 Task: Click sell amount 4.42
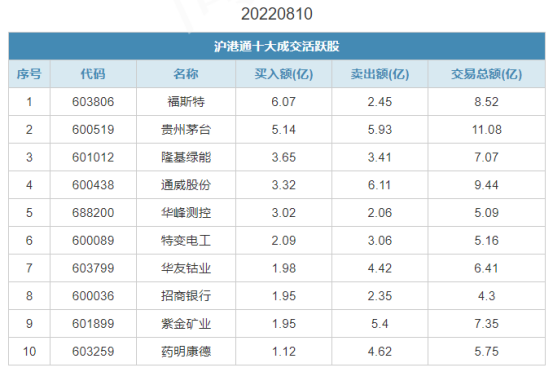(380, 268)
